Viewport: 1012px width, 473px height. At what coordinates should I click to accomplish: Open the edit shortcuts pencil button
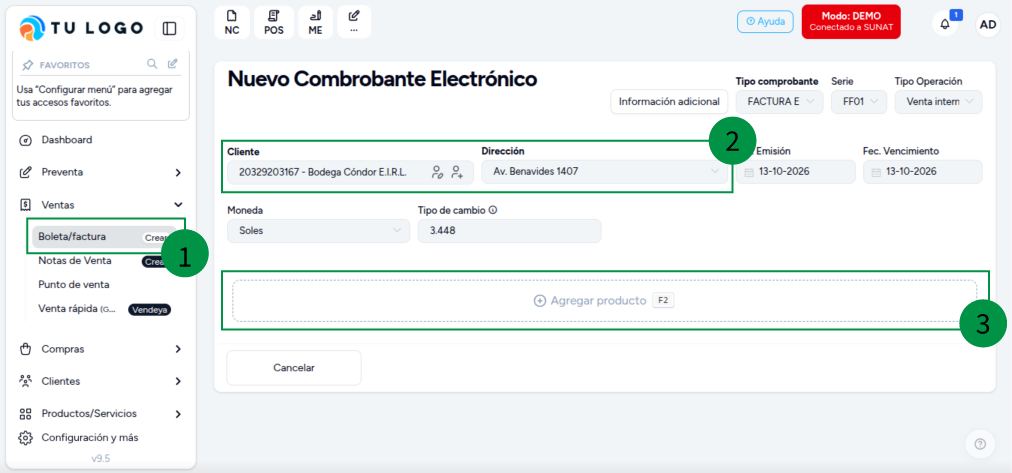354,23
